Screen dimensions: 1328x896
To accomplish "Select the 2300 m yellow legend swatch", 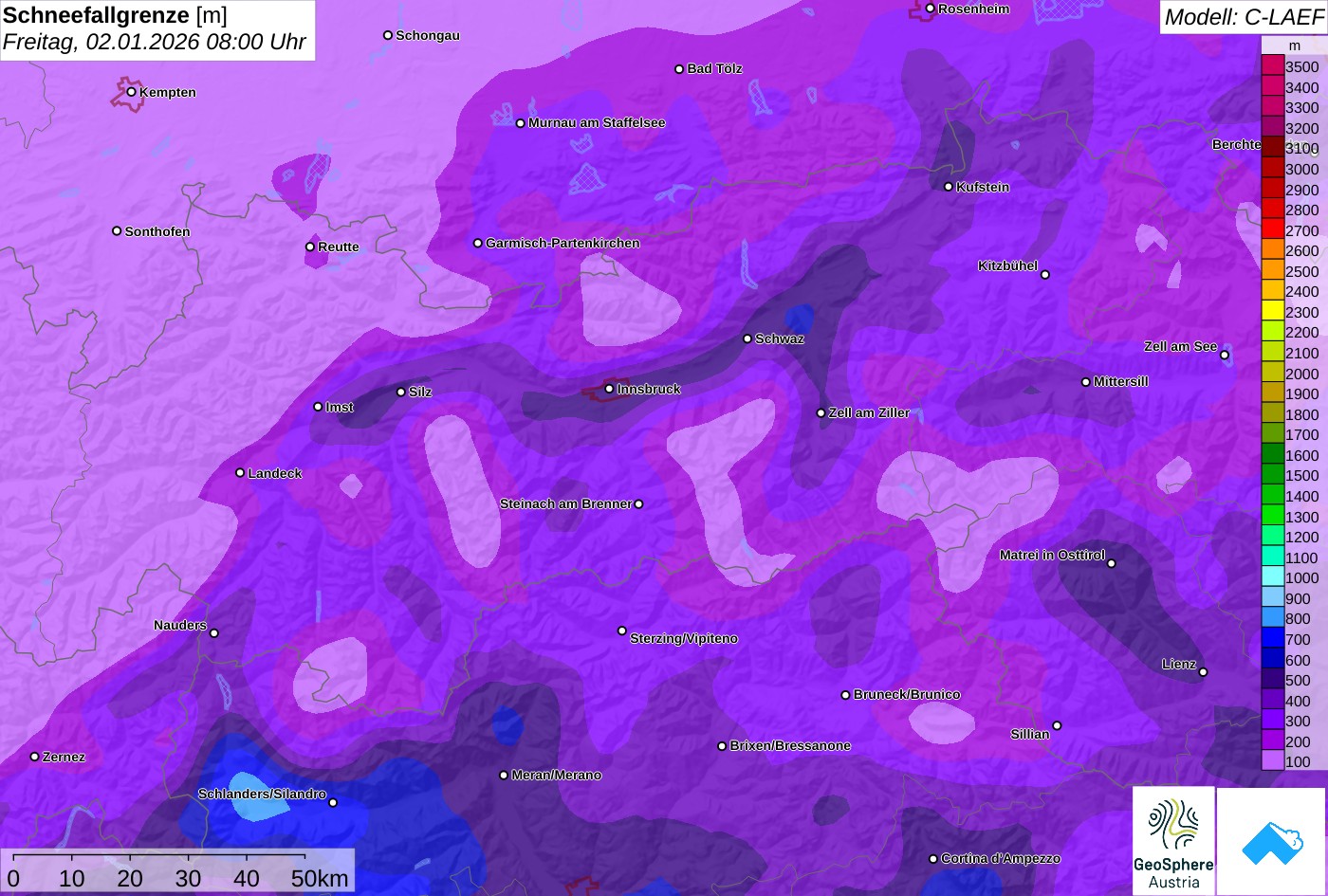I will click(1272, 312).
